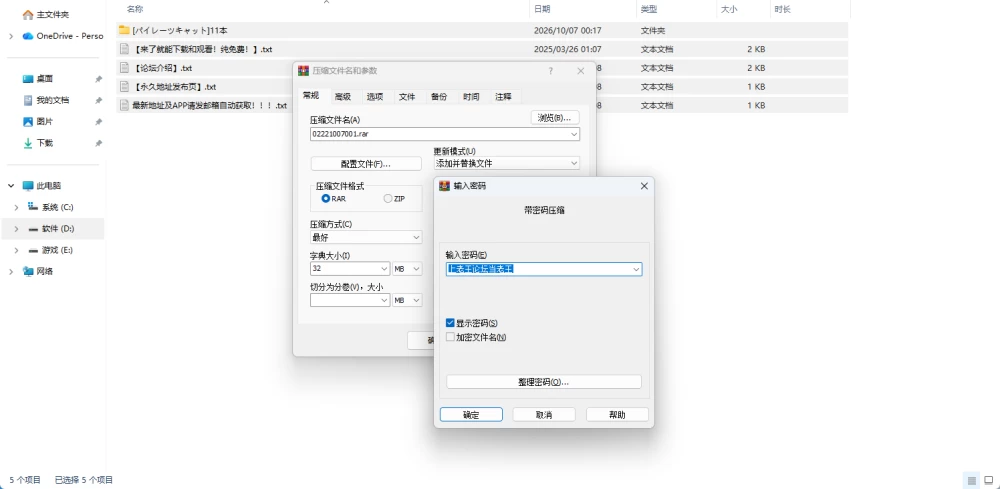Click the 系统 (C:) drive icon
This screenshot has height=489, width=1000.
(33, 207)
